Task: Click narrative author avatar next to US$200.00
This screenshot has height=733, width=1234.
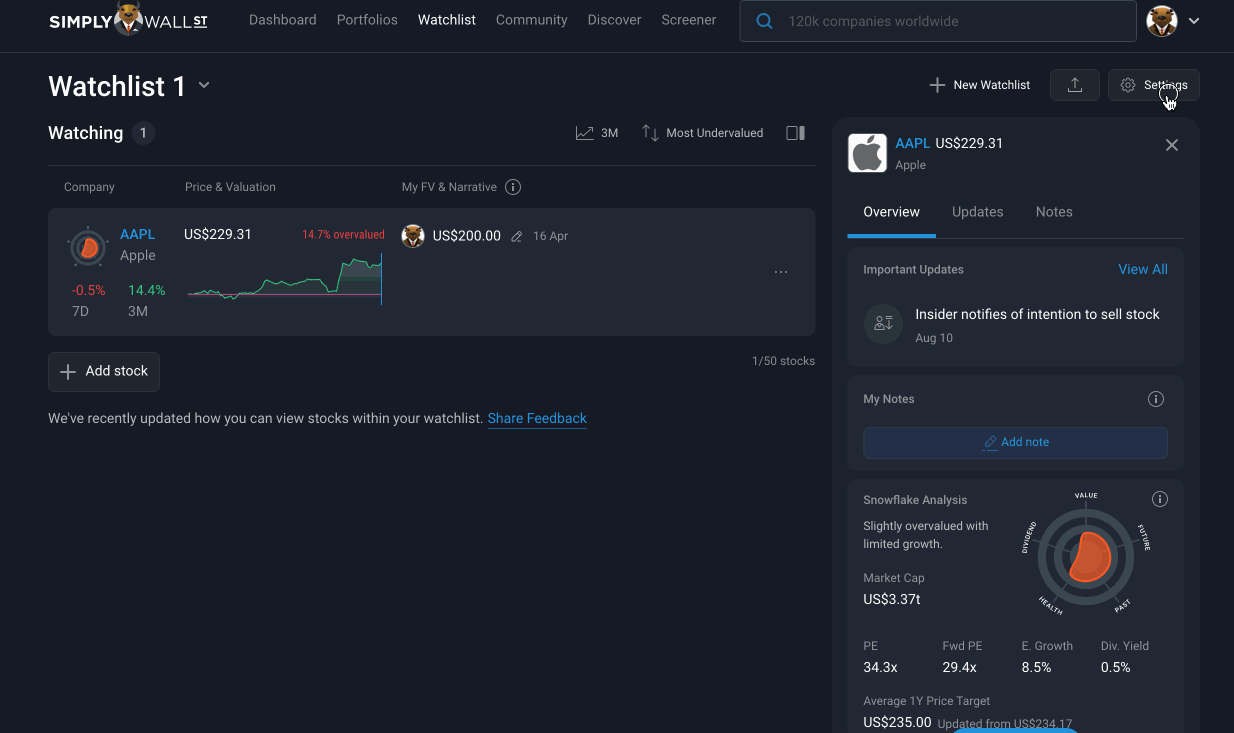Action: (x=413, y=236)
